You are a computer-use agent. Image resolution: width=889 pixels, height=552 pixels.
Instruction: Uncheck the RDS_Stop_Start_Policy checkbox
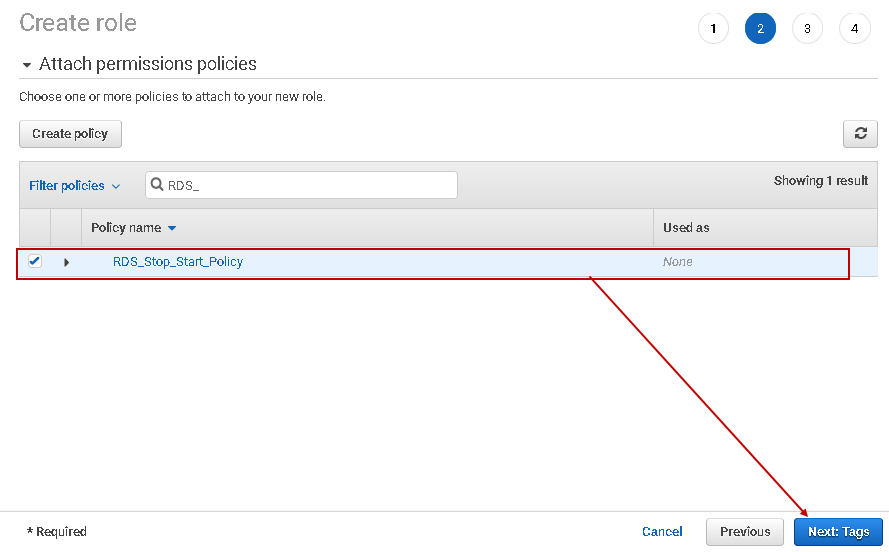click(35, 262)
